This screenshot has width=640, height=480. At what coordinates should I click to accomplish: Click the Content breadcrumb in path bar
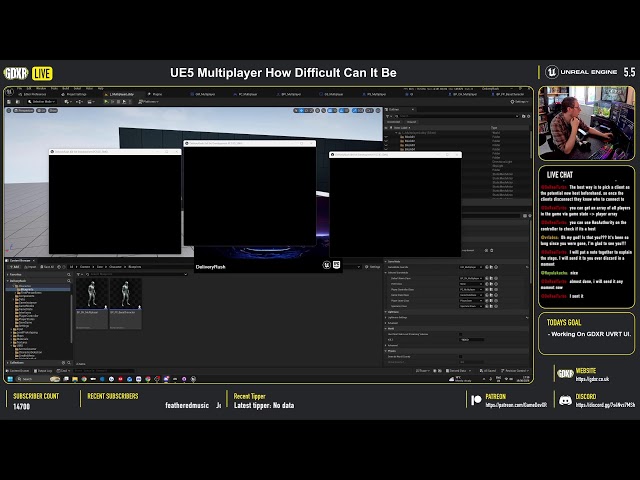click(85, 267)
